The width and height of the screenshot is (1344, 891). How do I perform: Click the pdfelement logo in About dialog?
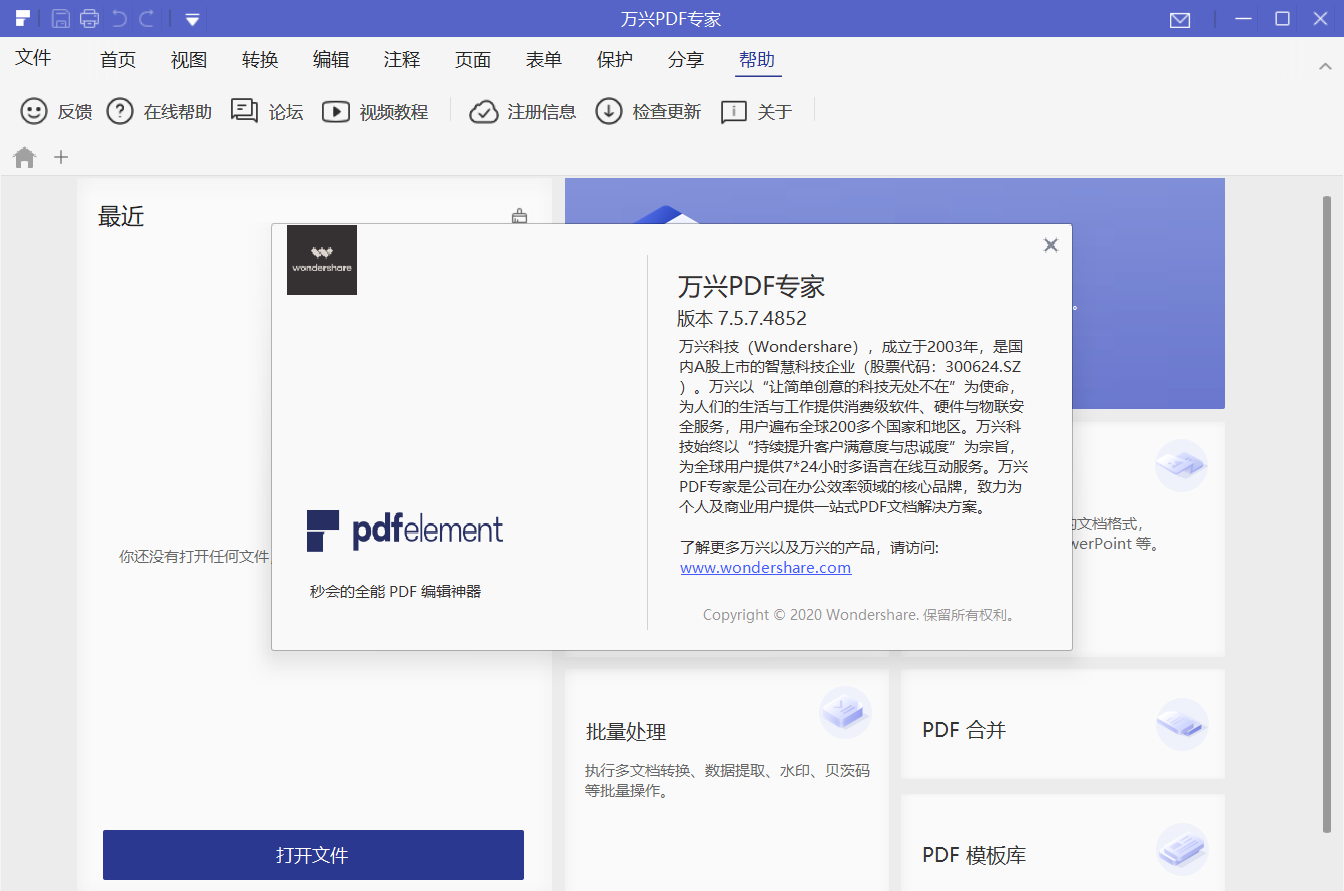405,530
